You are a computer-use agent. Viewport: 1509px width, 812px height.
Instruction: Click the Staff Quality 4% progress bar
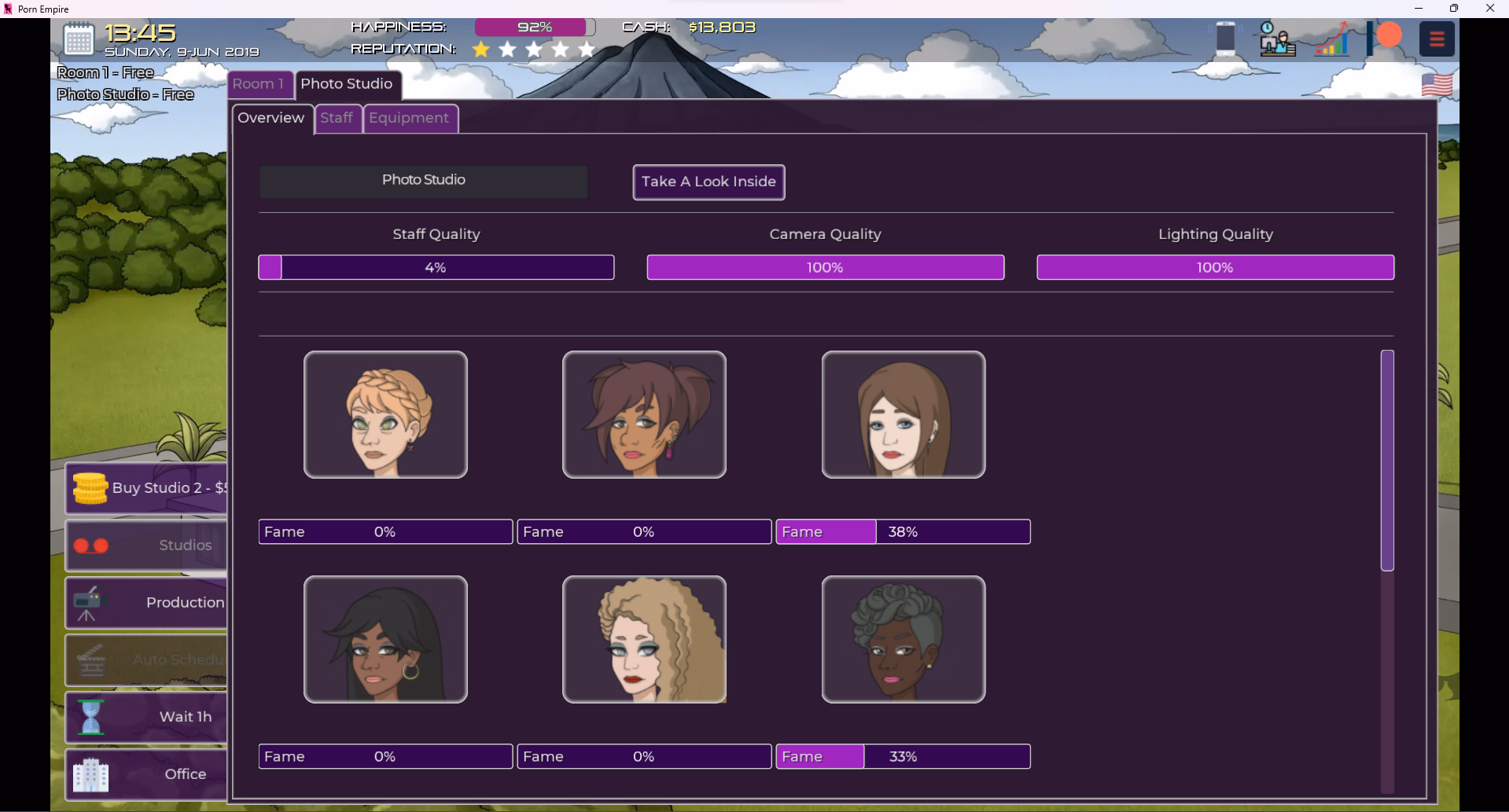(436, 267)
